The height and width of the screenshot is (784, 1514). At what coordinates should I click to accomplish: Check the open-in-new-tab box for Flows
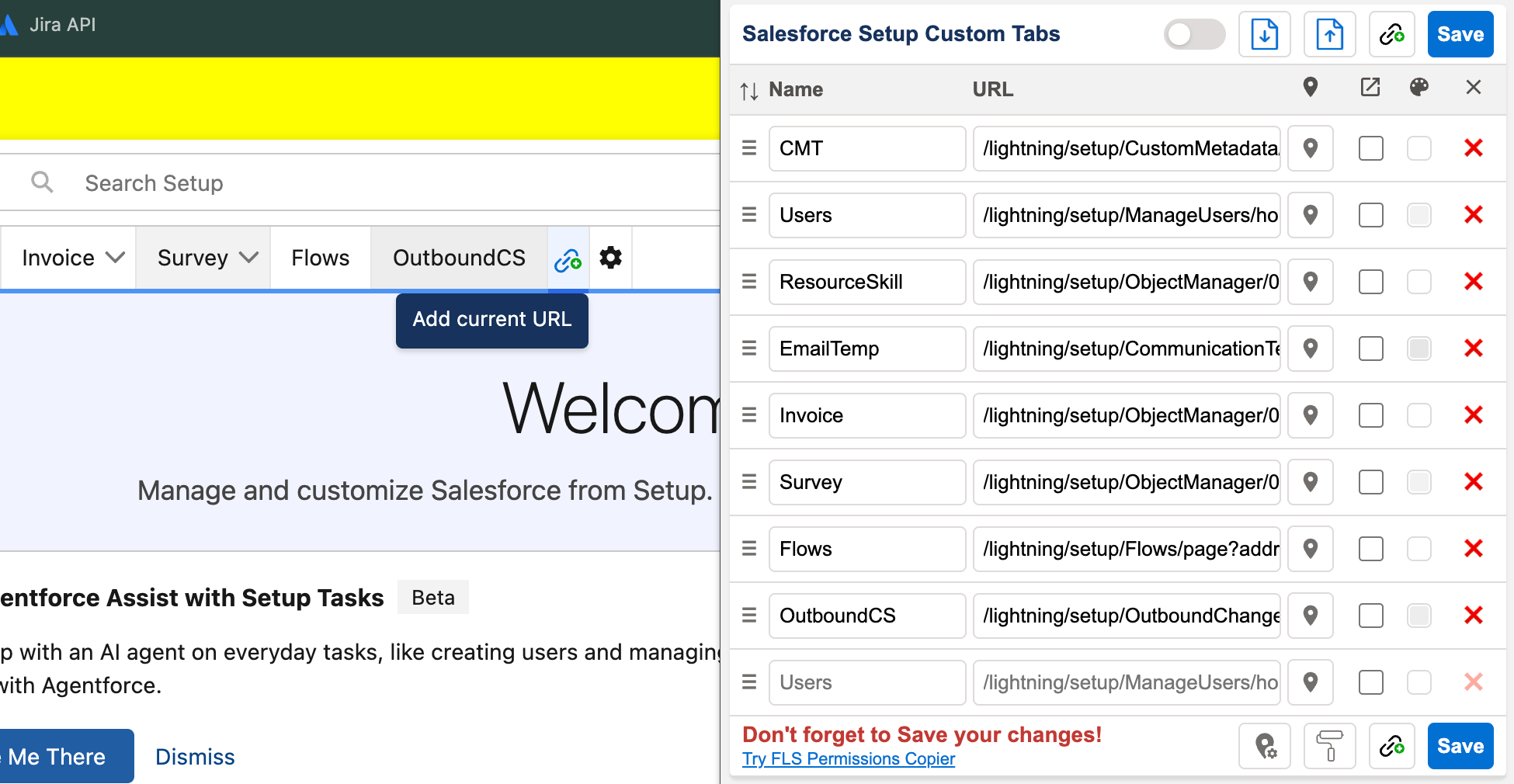[x=1371, y=549]
